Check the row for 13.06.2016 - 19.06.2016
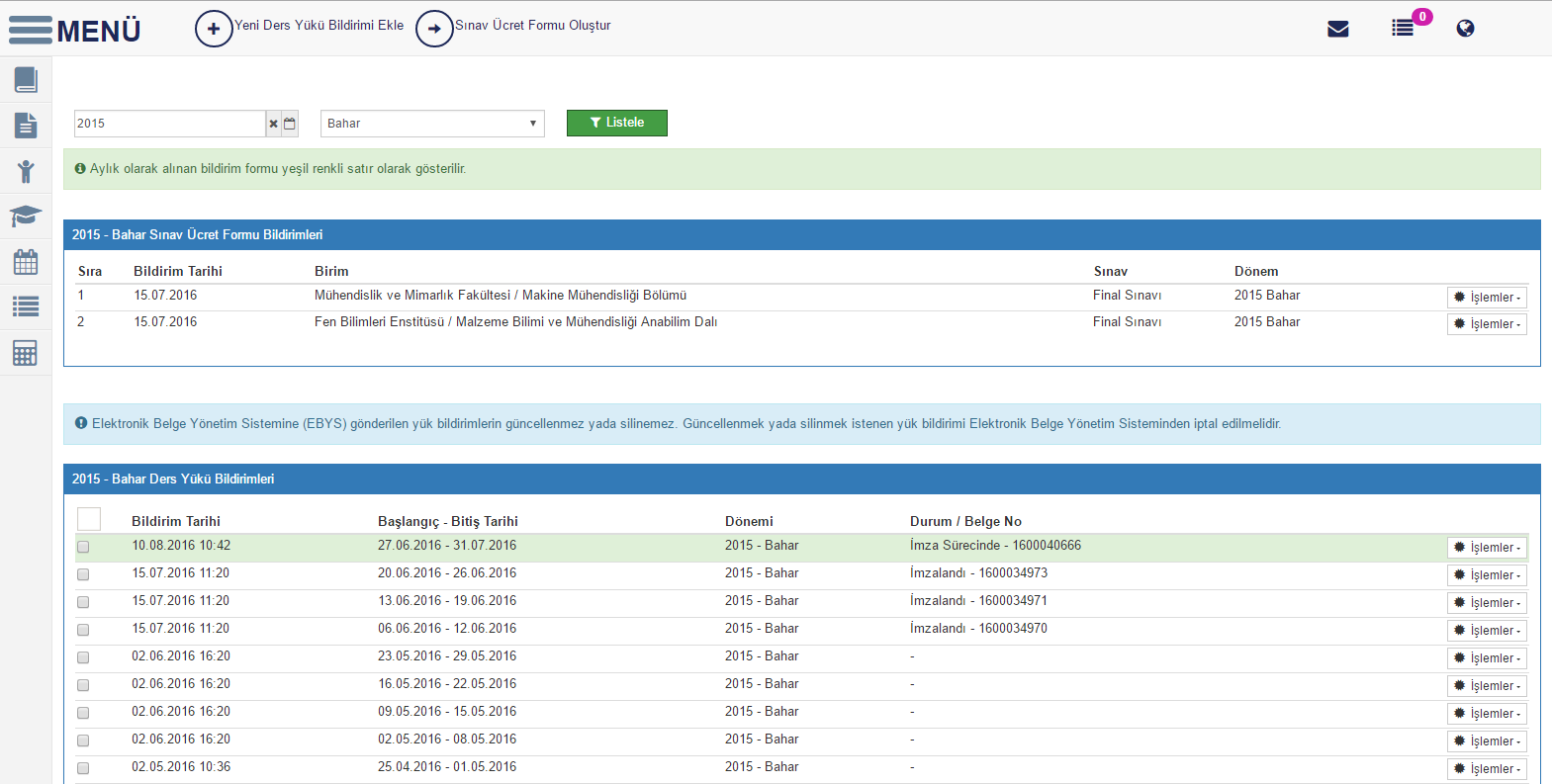1552x784 pixels. coord(83,602)
